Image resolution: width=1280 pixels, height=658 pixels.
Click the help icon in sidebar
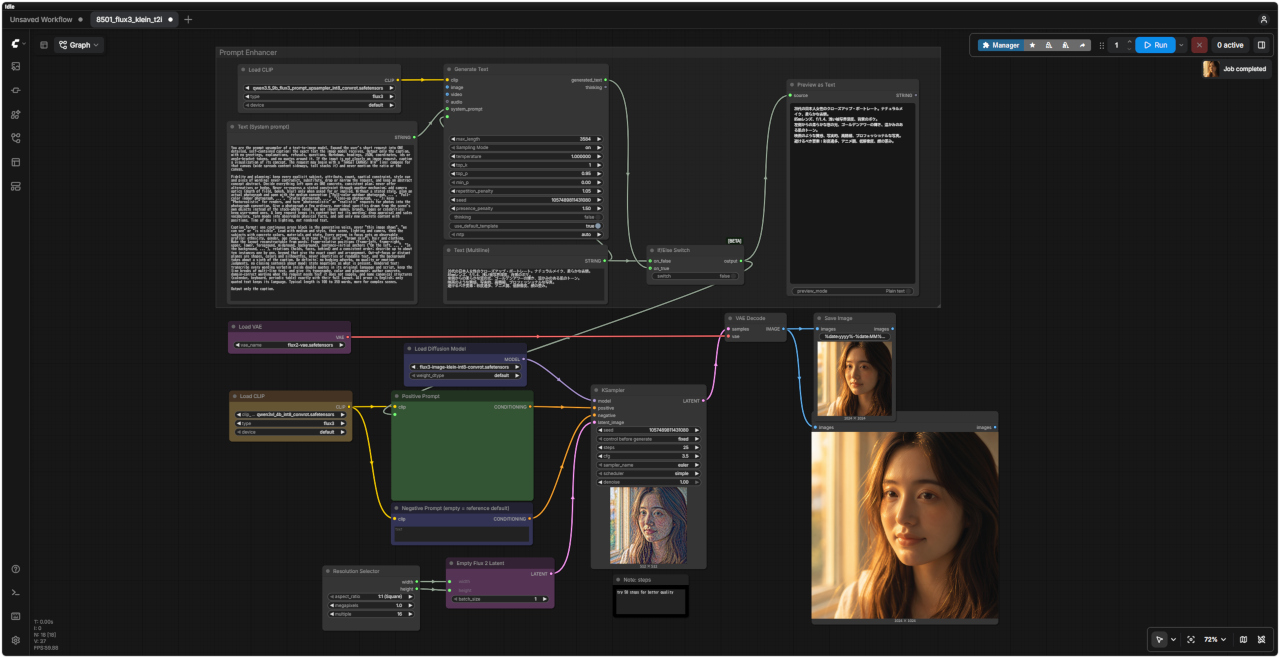[x=16, y=569]
